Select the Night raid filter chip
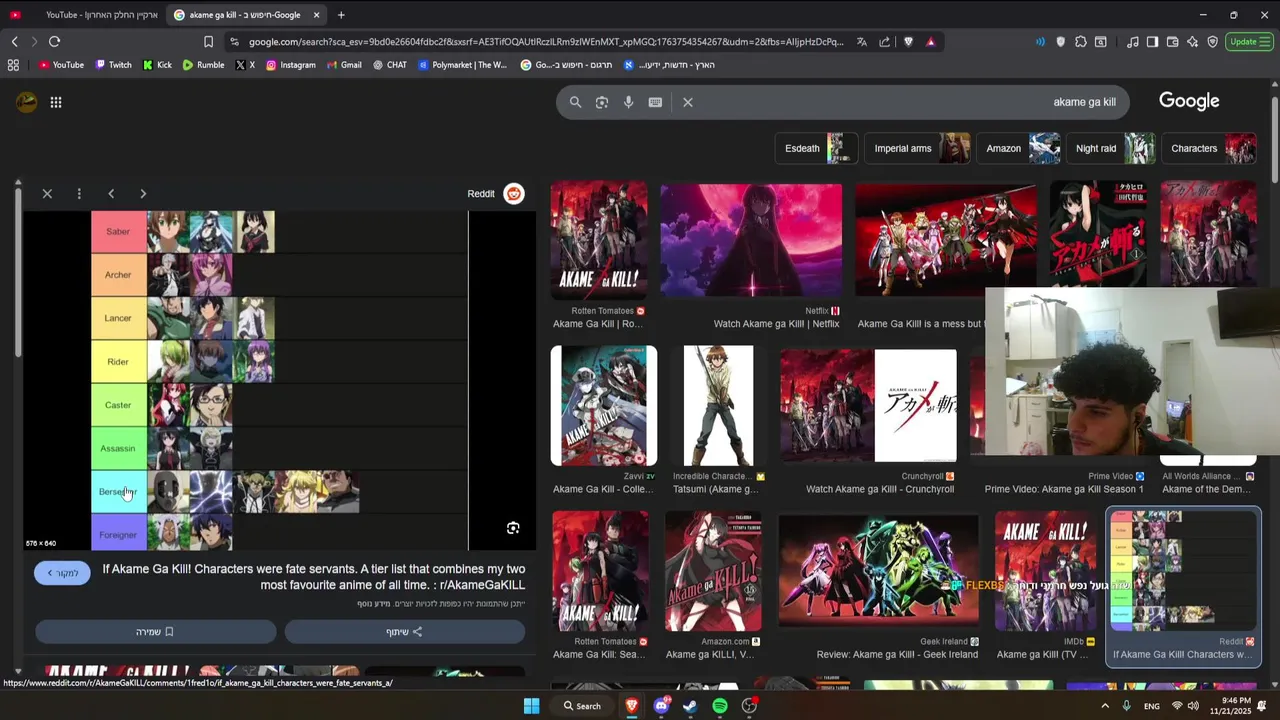The width and height of the screenshot is (1280, 720). [x=1111, y=148]
